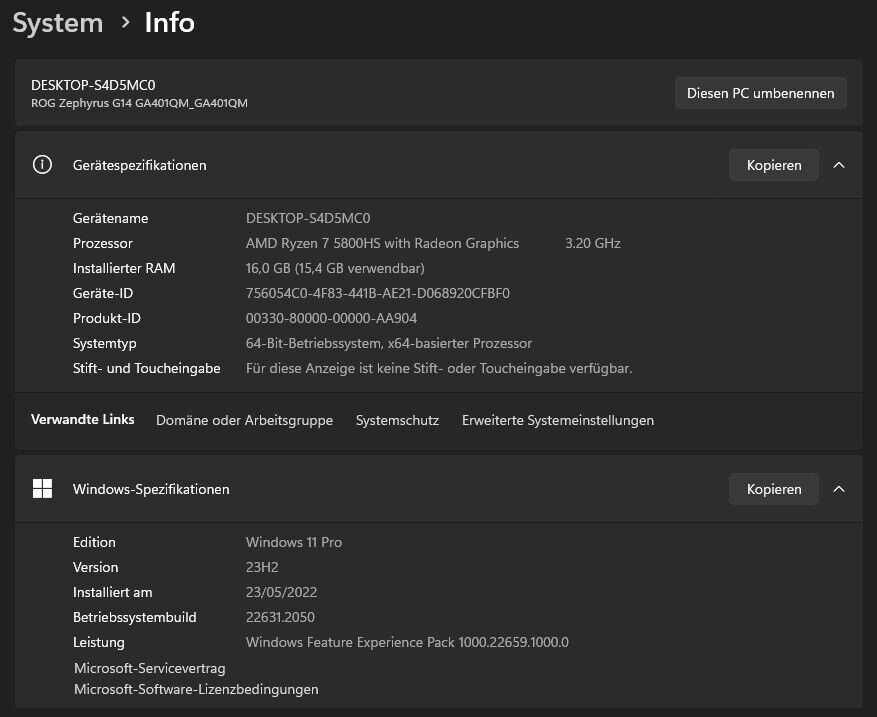Screen dimensions: 877x717
Task: Click the Installiert am label
Action: coord(112,592)
